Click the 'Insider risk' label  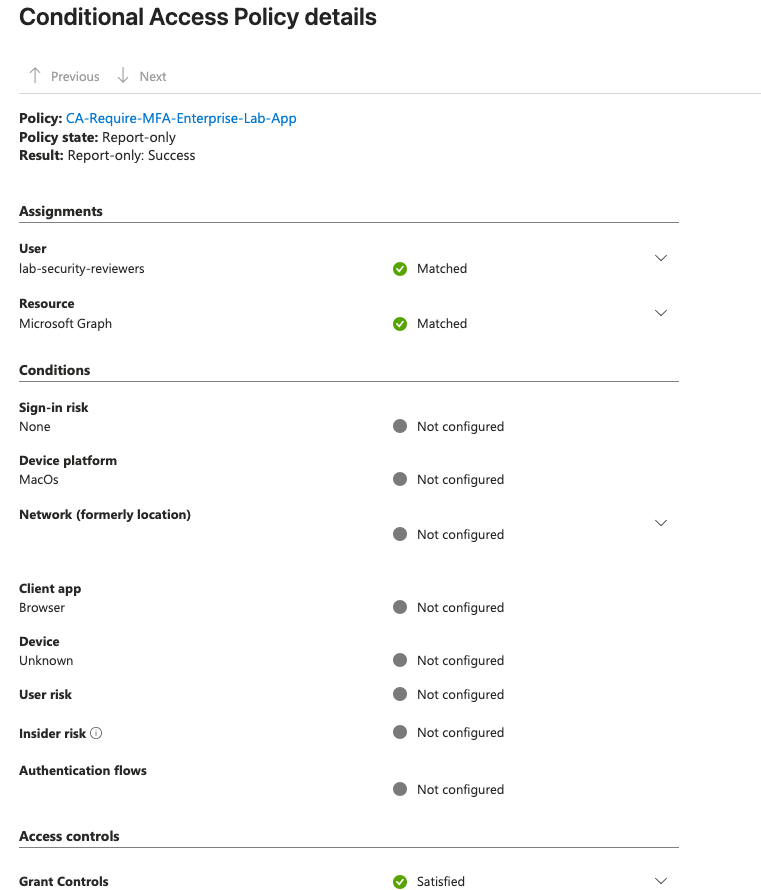tap(52, 733)
